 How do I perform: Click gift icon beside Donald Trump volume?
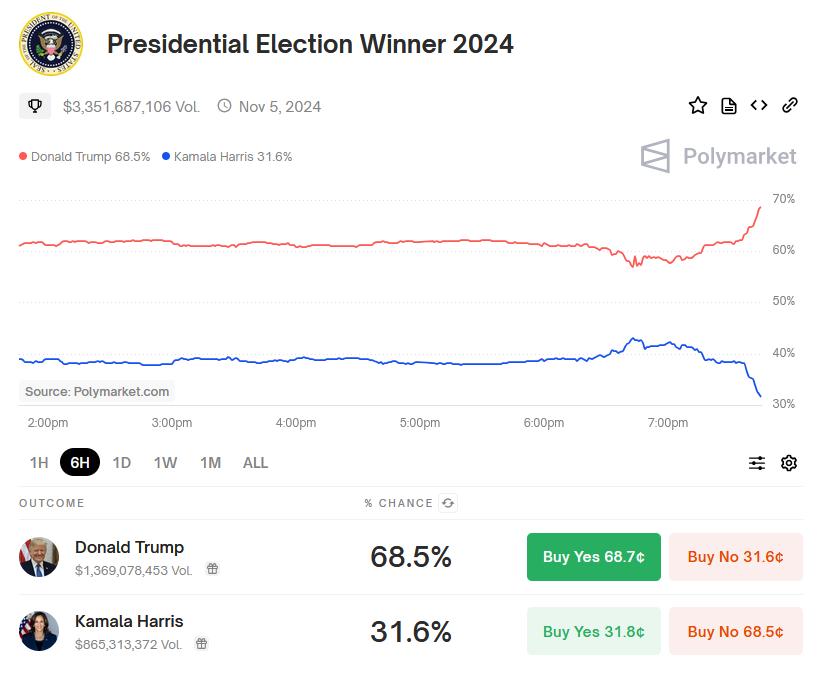point(212,569)
